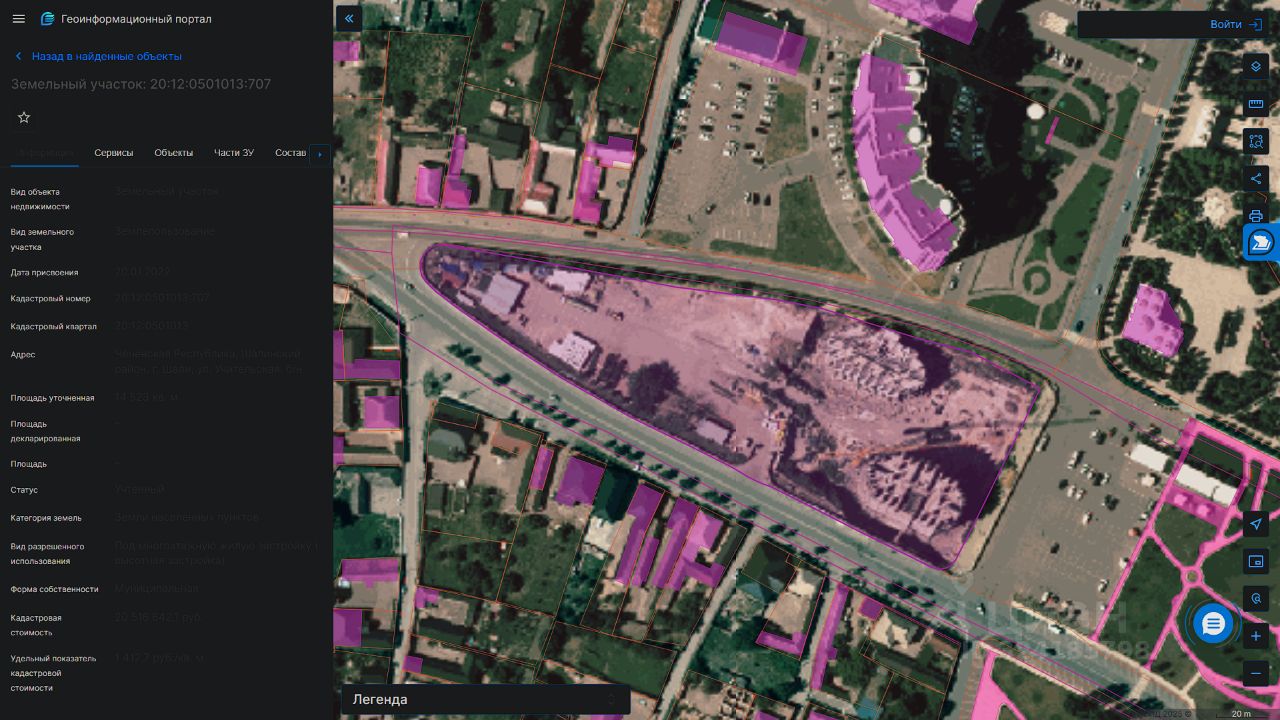Click the Площадь декларированная label
The image size is (1280, 720).
[46, 431]
